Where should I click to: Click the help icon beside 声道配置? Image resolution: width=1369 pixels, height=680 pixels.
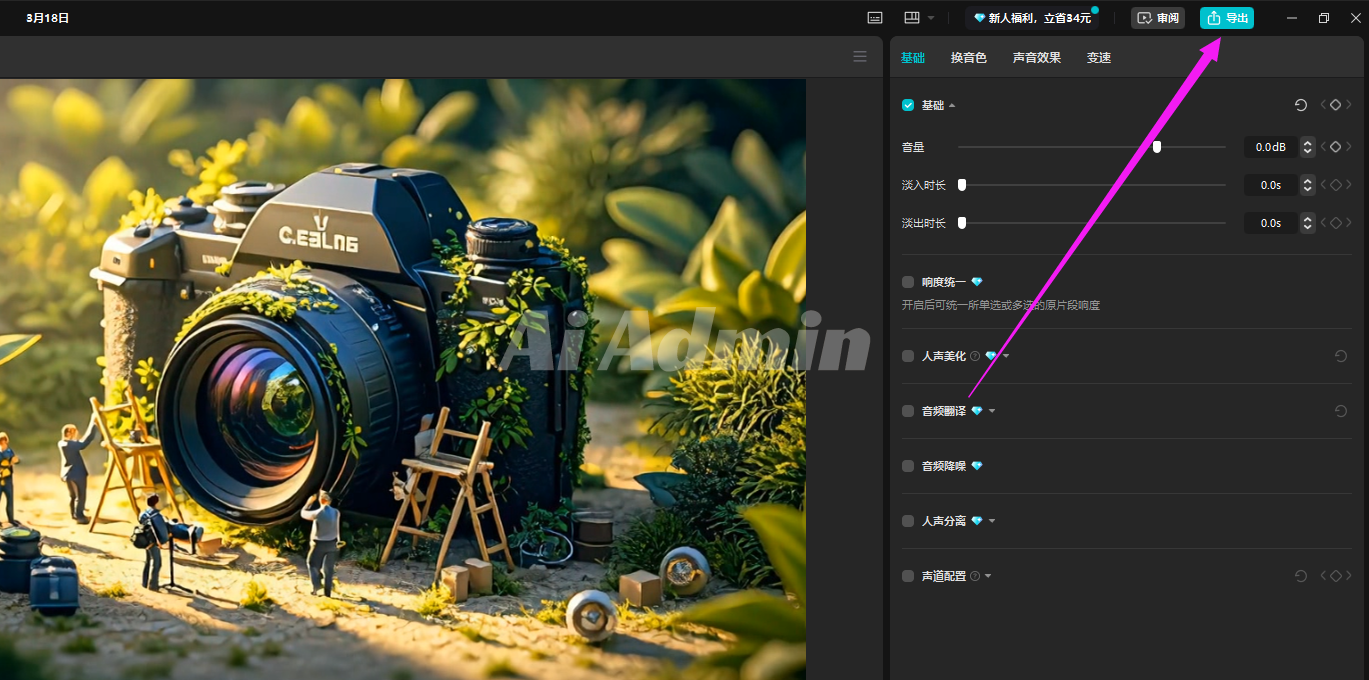coord(975,576)
